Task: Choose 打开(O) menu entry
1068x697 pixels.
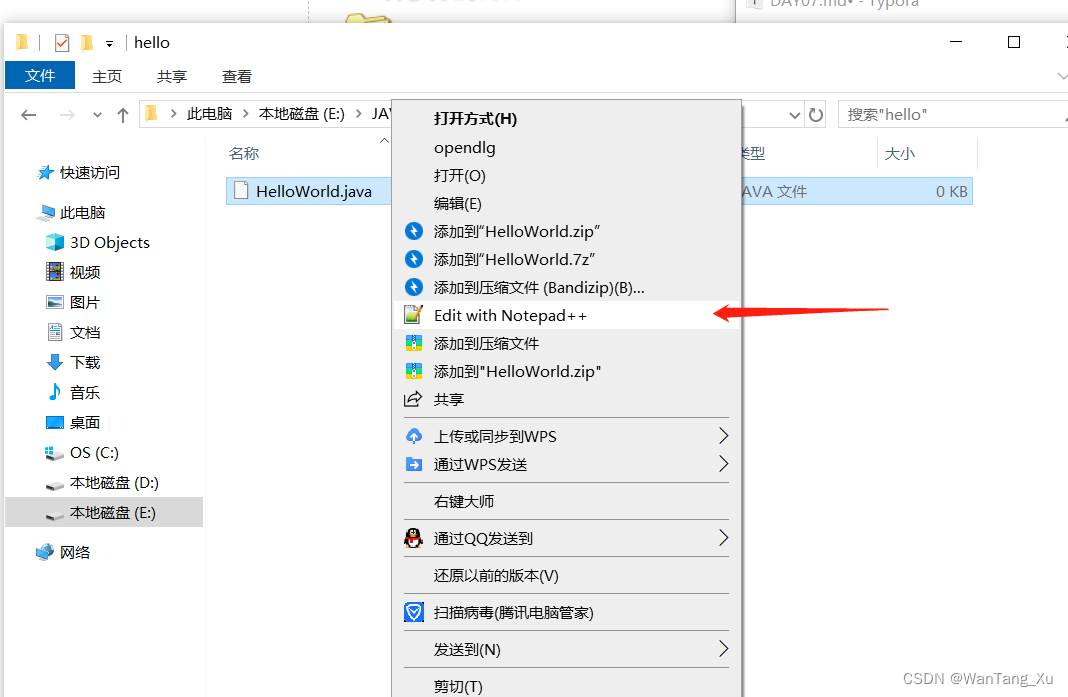Action: (x=566, y=175)
